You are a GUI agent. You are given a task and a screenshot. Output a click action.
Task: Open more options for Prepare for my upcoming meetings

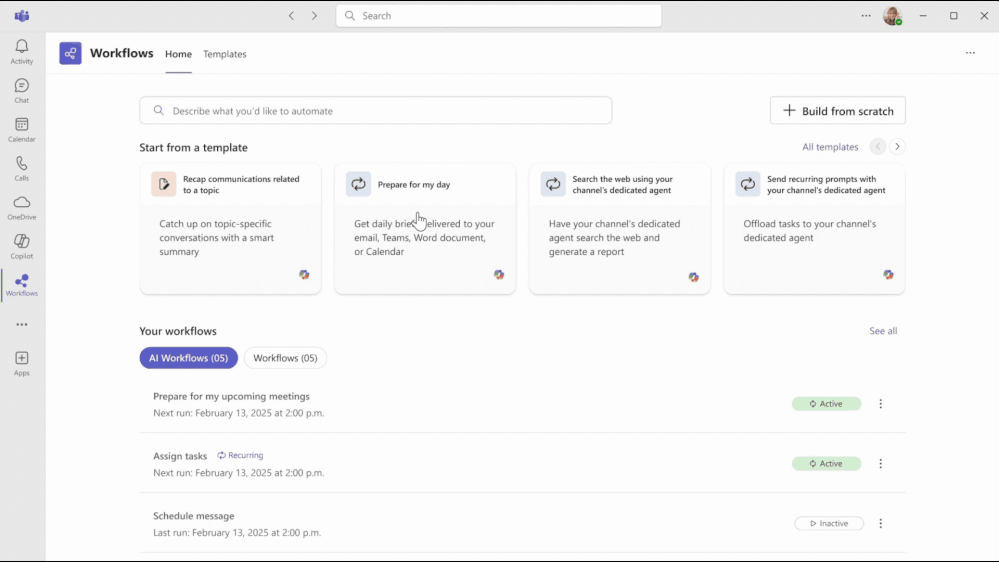(880, 404)
